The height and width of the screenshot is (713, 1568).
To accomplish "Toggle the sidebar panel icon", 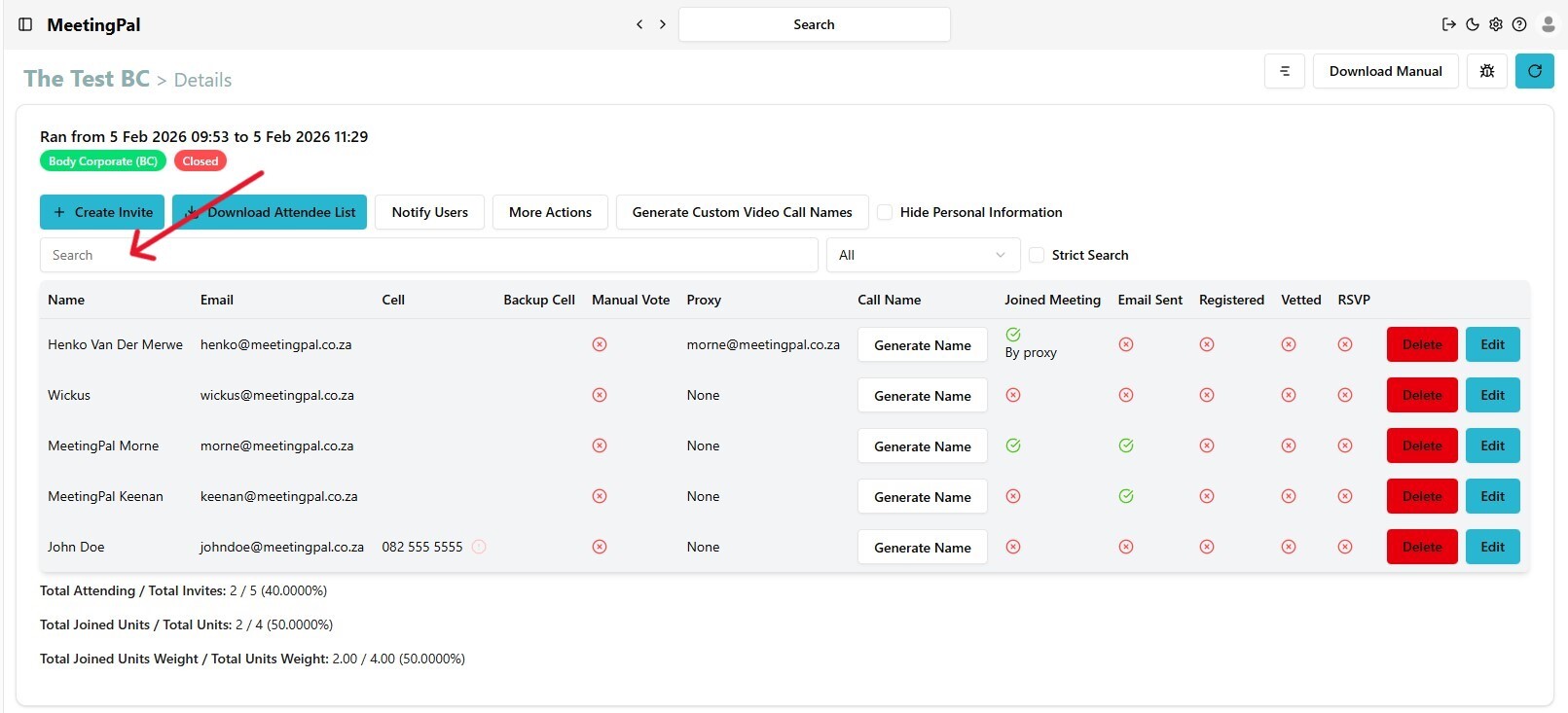I will tap(25, 24).
